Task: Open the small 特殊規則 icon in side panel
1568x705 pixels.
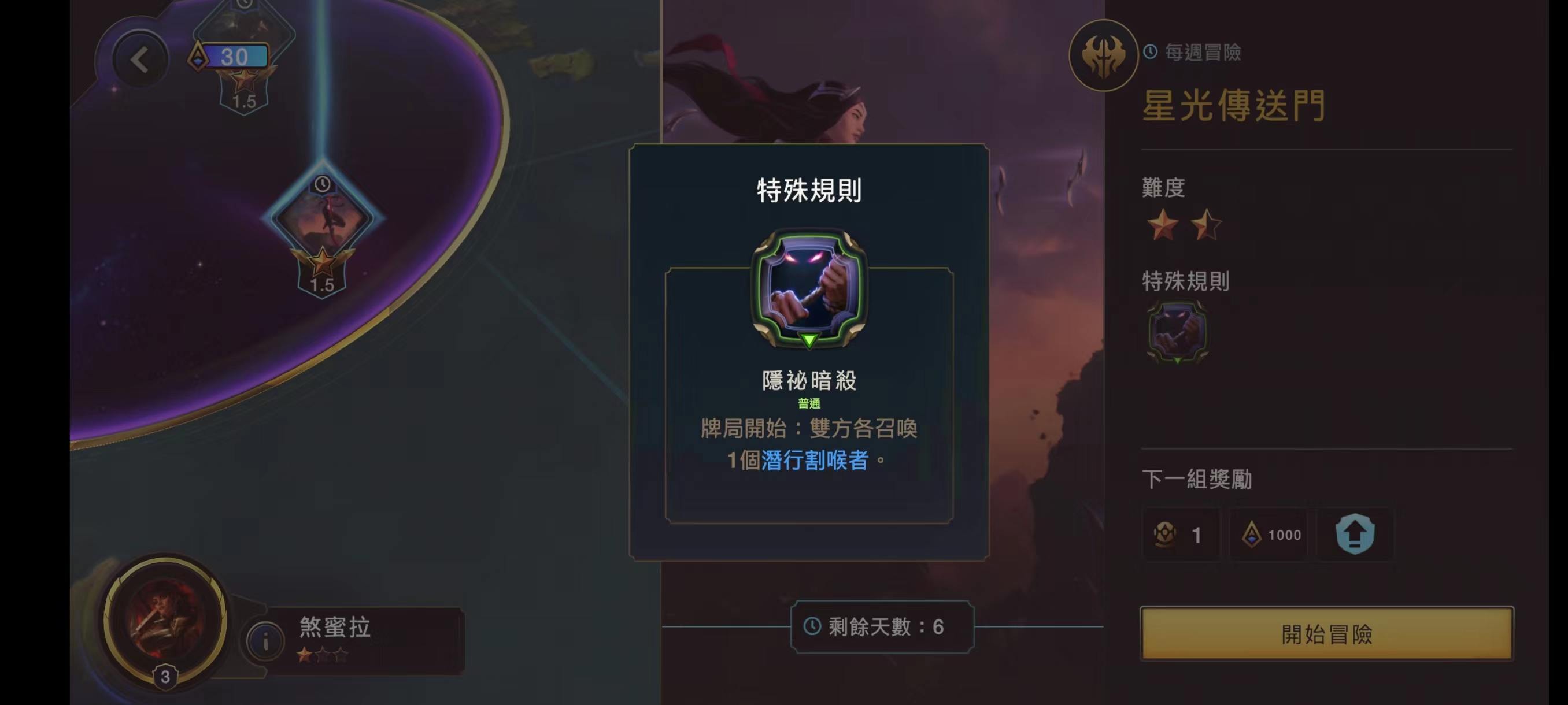Action: (1177, 332)
